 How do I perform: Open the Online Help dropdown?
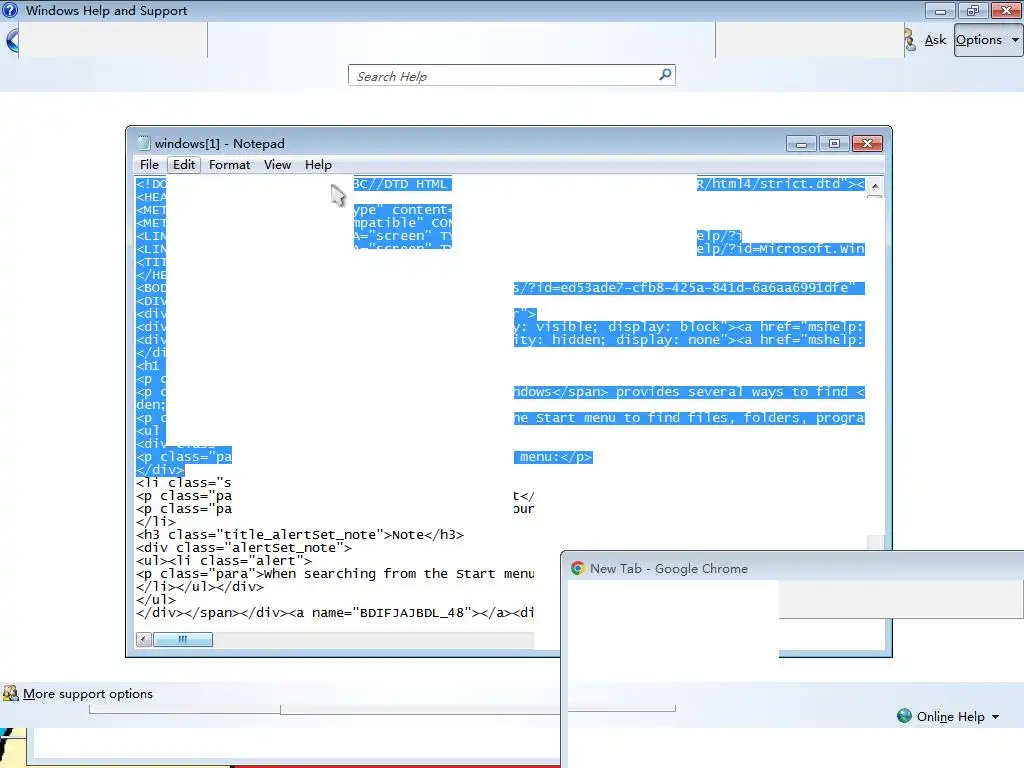tap(958, 716)
